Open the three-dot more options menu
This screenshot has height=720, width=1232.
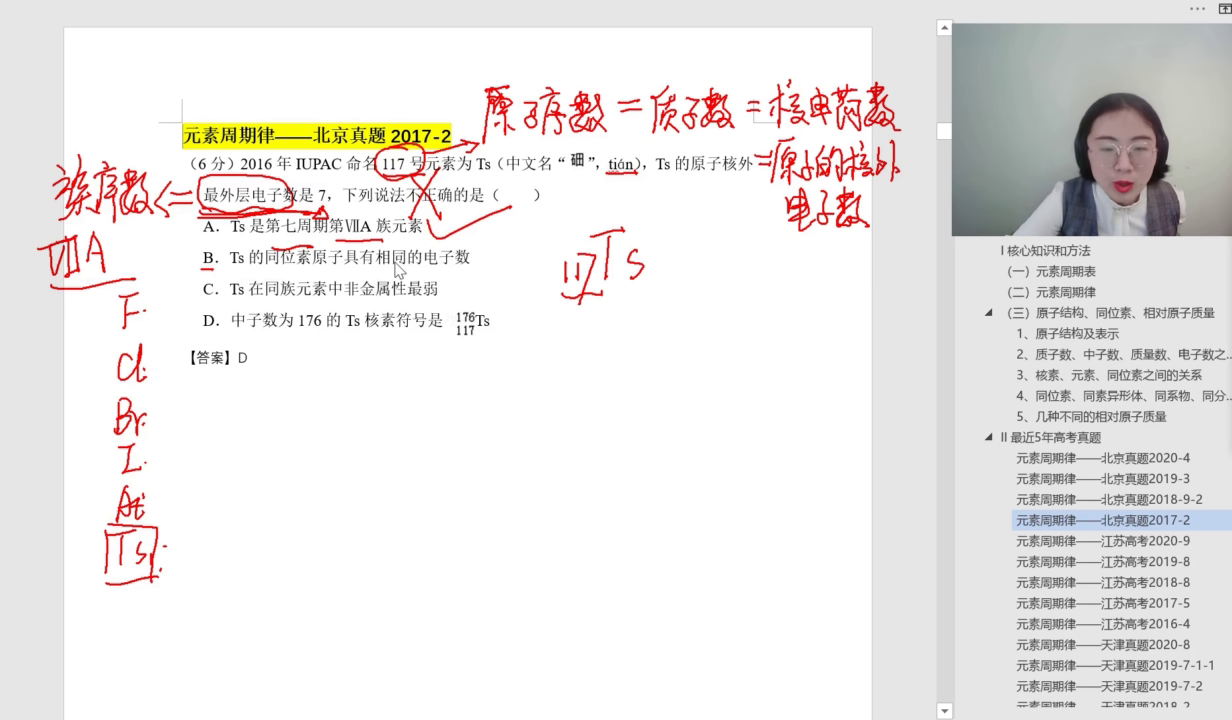(x=1197, y=8)
